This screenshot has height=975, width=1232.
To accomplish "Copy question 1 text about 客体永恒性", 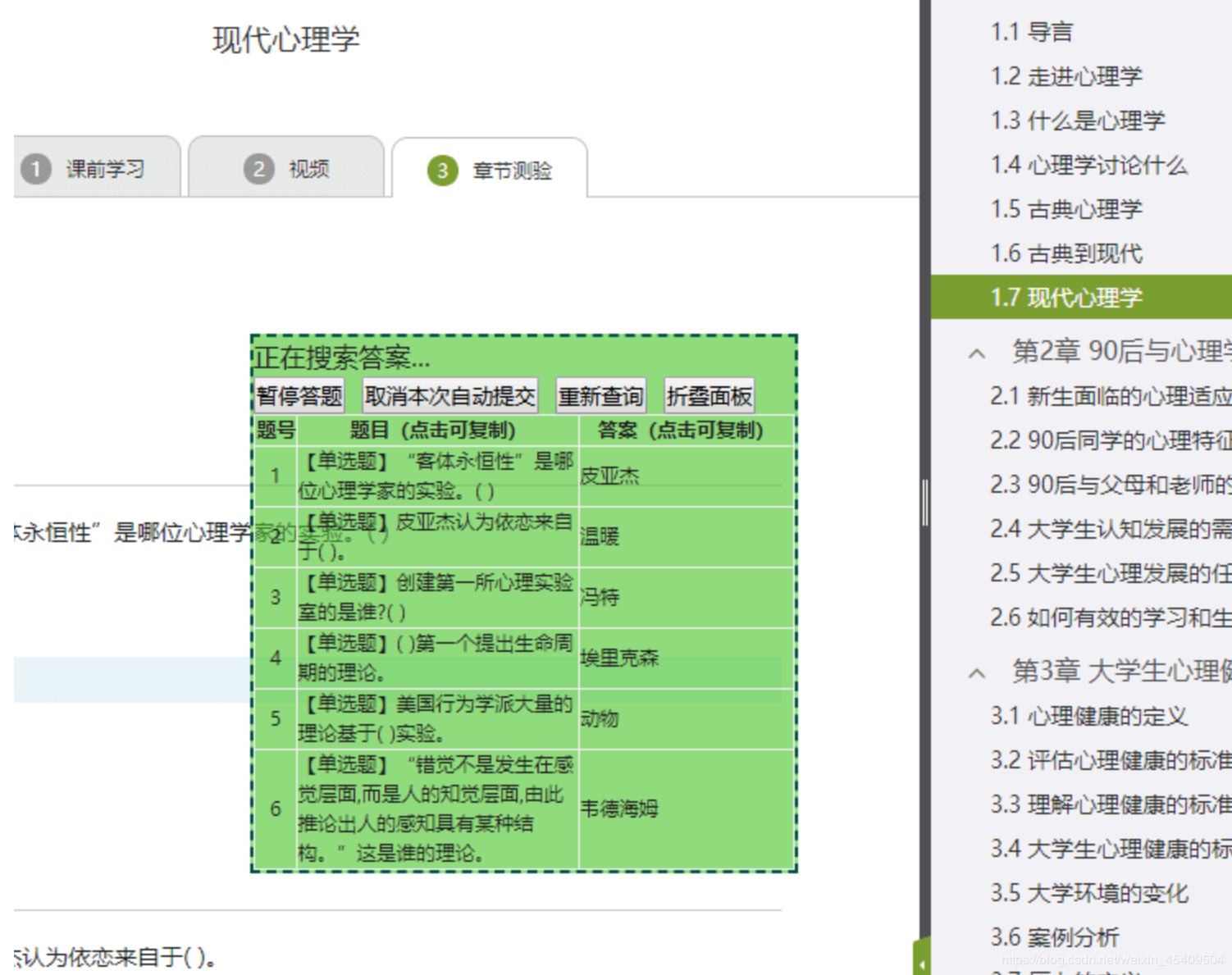I will pos(436,476).
